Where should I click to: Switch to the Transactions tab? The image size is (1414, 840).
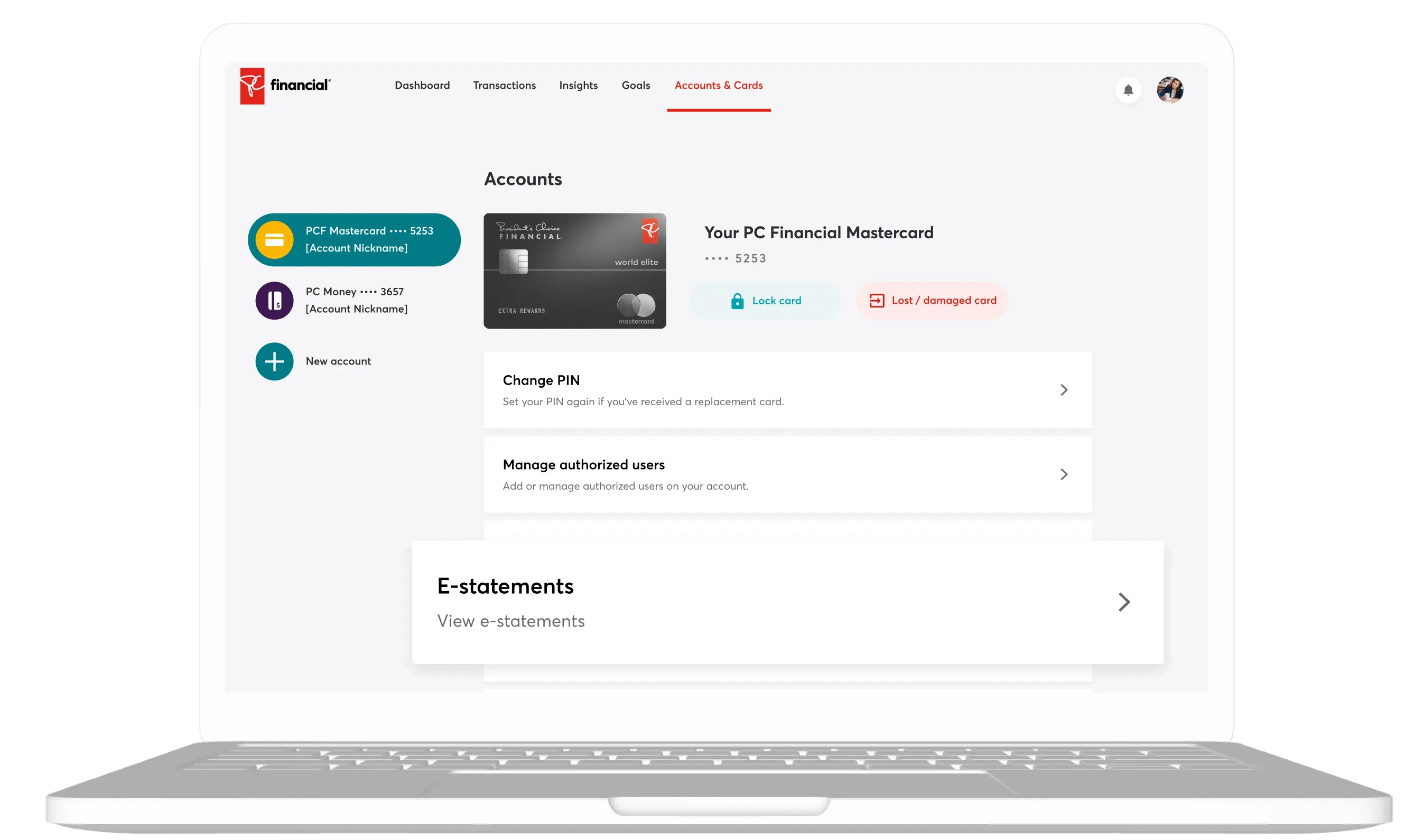(504, 86)
